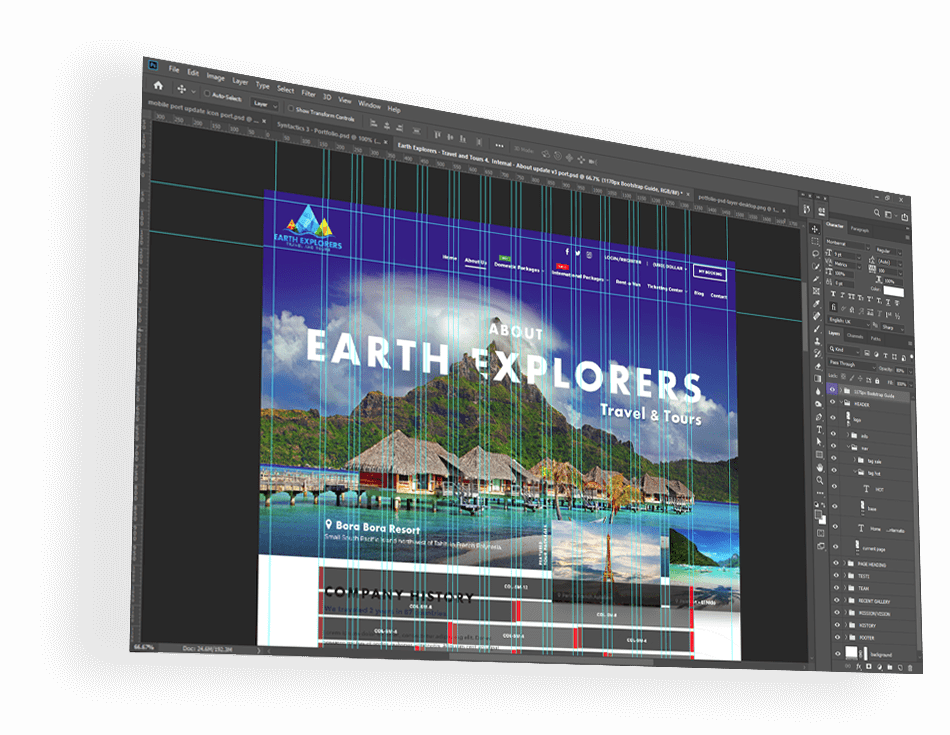Click the 66.67% zoom level field

point(144,647)
